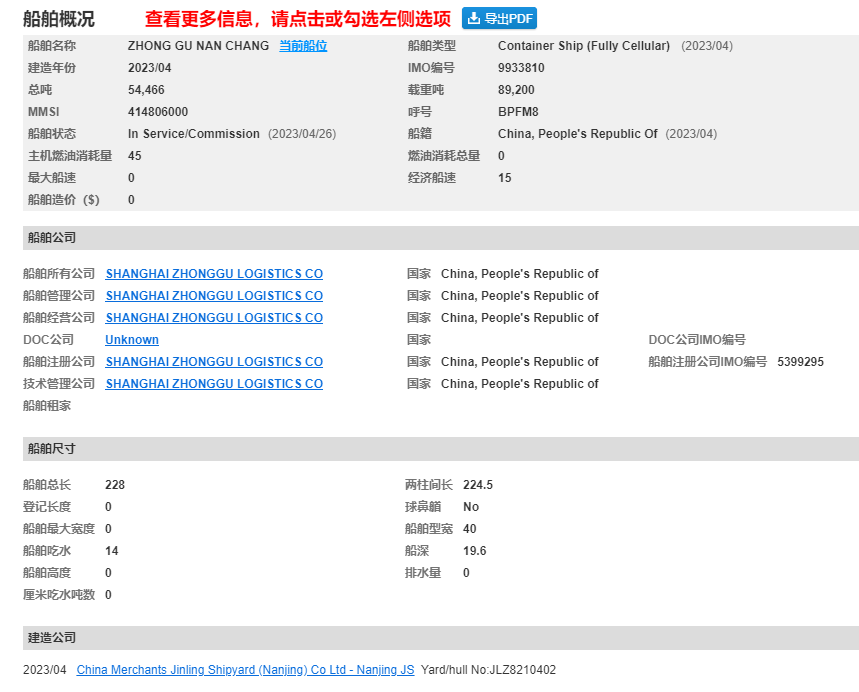
Task: Click the registered company IMO number 5399295
Action: tap(800, 362)
